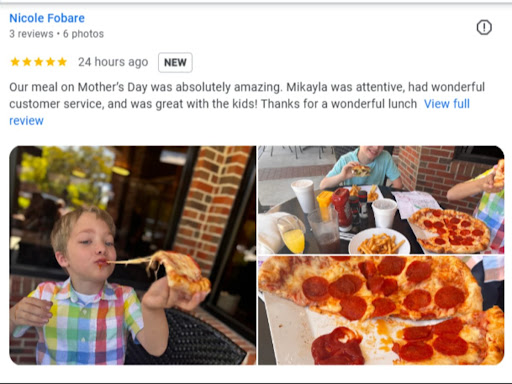Click the fourth gold rating star
The image size is (512, 384).
[x=50, y=62]
